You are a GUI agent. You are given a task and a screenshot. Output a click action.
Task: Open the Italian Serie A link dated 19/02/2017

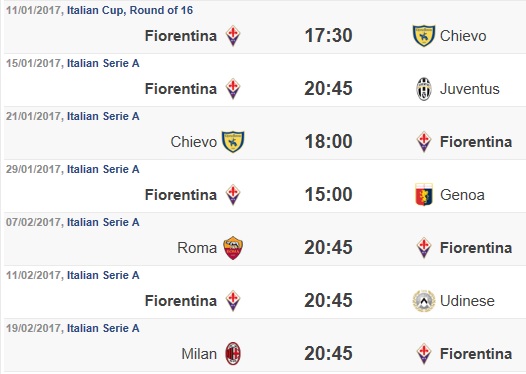[x=103, y=328]
